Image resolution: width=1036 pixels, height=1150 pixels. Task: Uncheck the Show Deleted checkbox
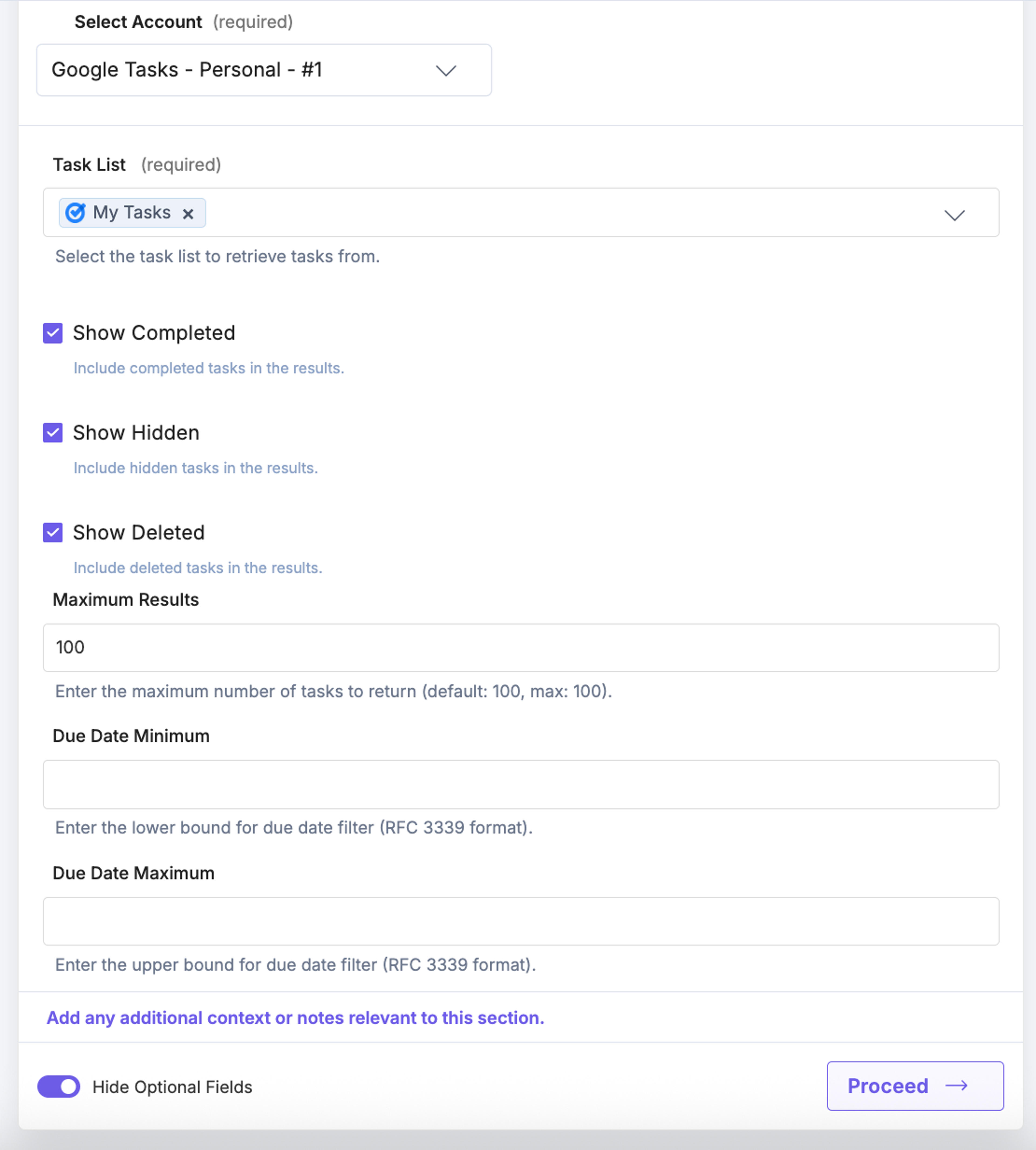click(x=53, y=532)
